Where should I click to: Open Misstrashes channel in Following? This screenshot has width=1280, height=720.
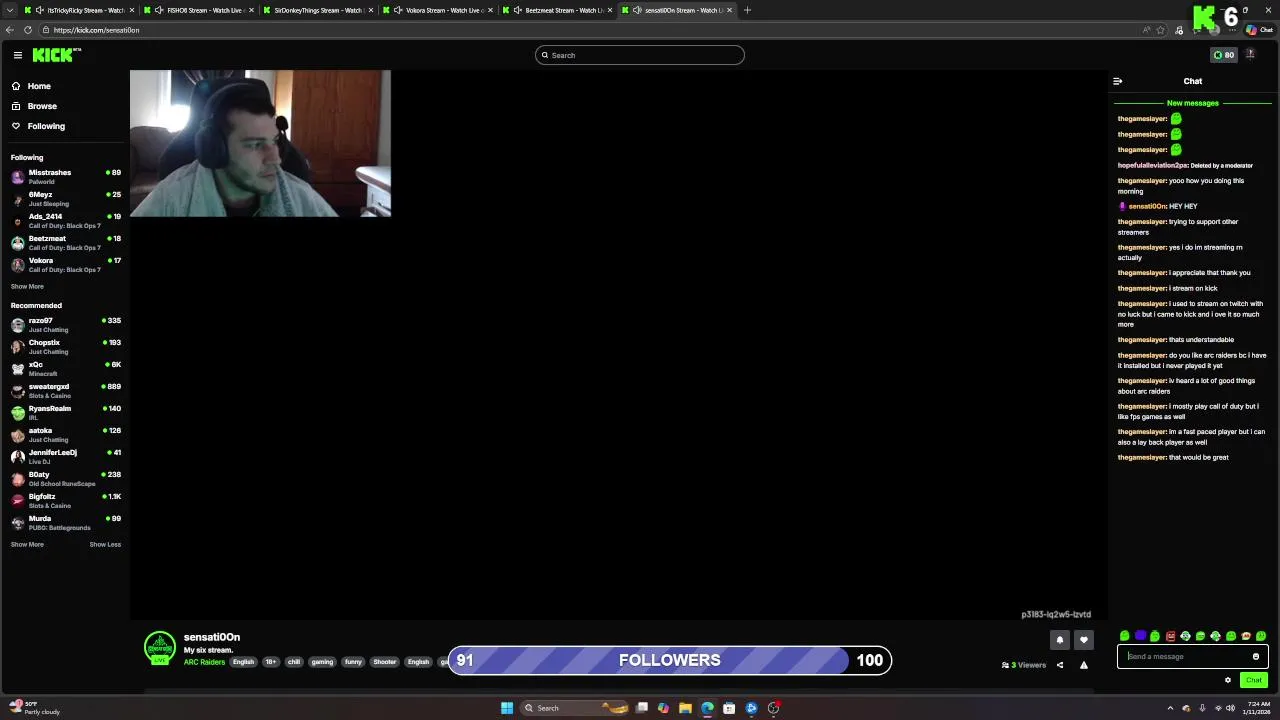click(x=65, y=177)
